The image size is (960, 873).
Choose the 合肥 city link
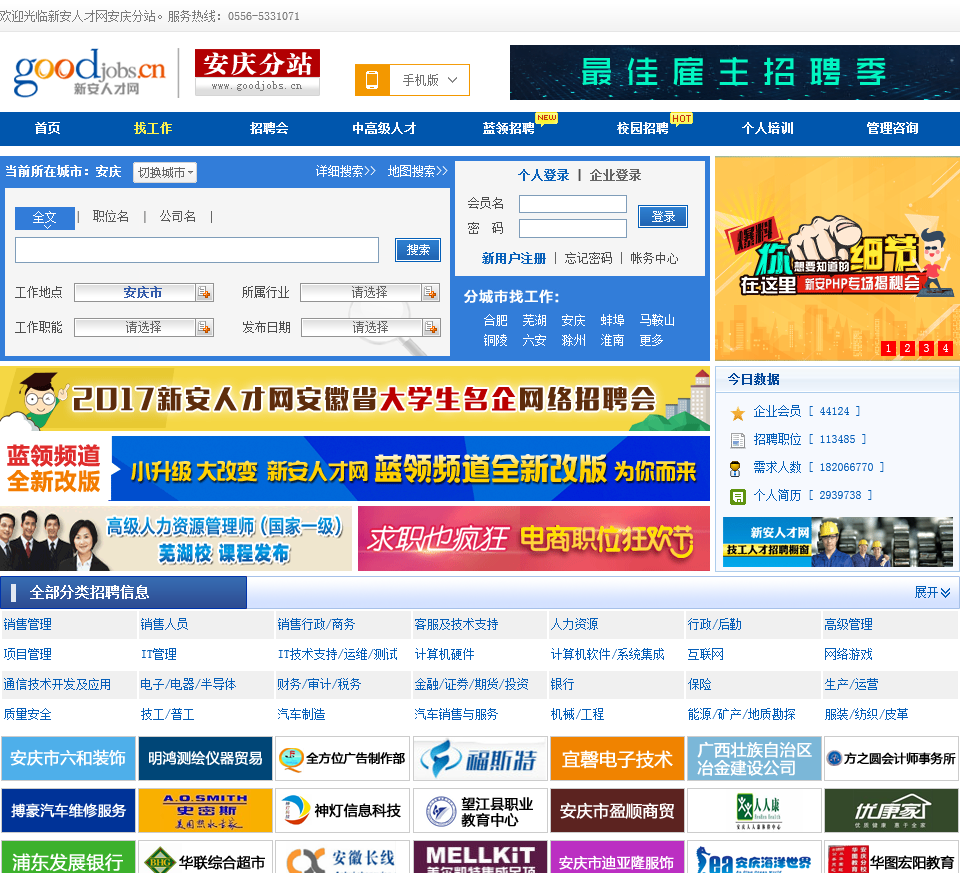point(495,320)
